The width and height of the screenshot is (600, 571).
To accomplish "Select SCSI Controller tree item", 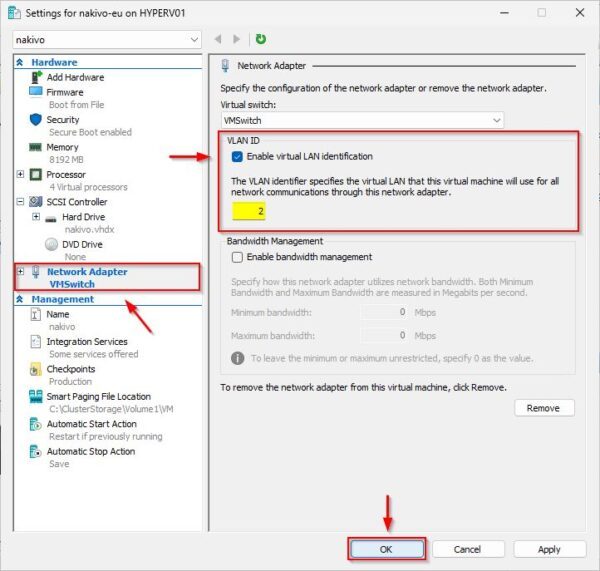I will click(77, 202).
